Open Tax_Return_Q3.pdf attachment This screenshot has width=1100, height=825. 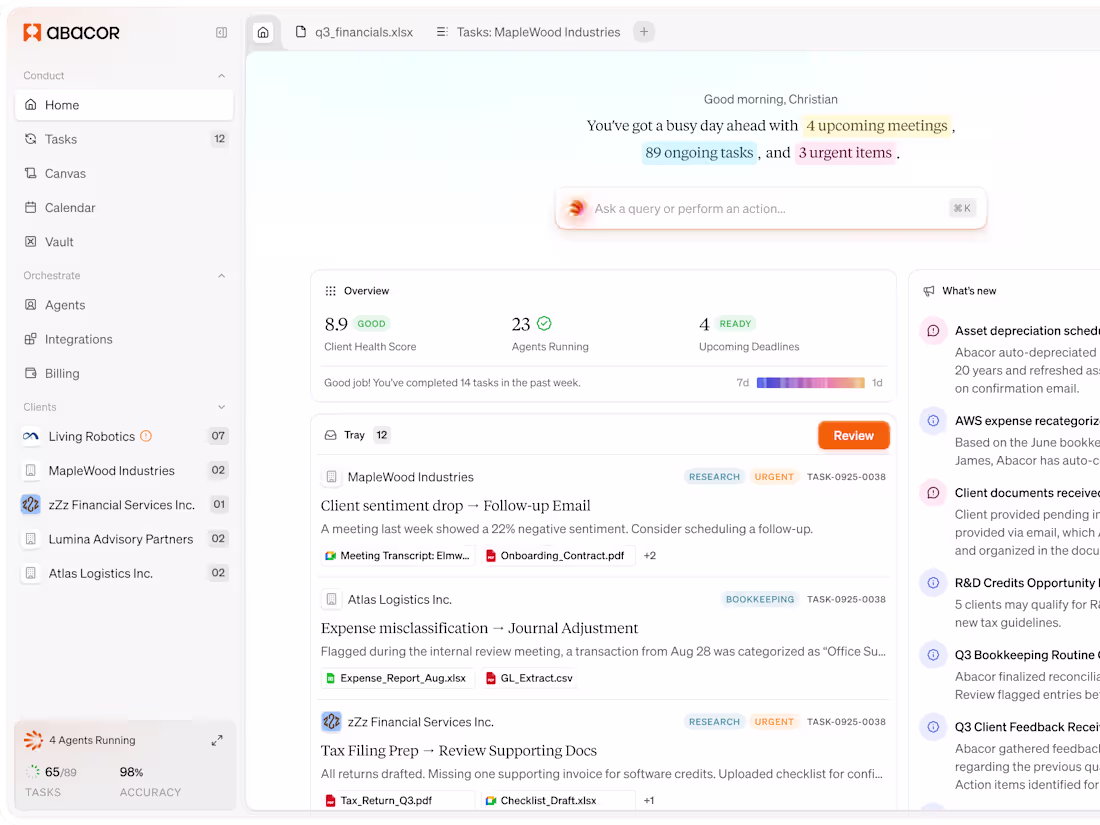[x=398, y=800]
